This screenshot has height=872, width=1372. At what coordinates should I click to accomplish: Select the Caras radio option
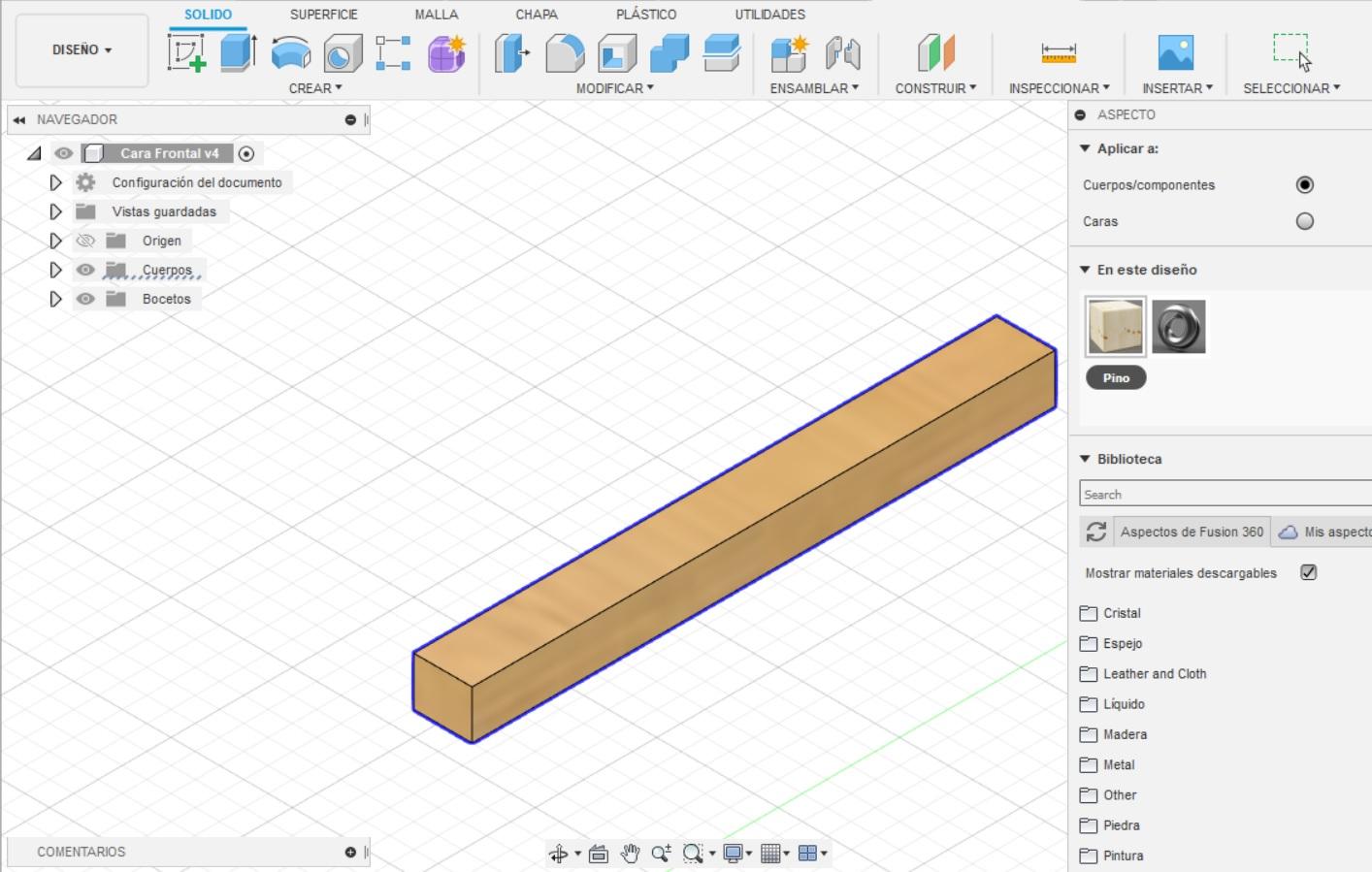1305,221
